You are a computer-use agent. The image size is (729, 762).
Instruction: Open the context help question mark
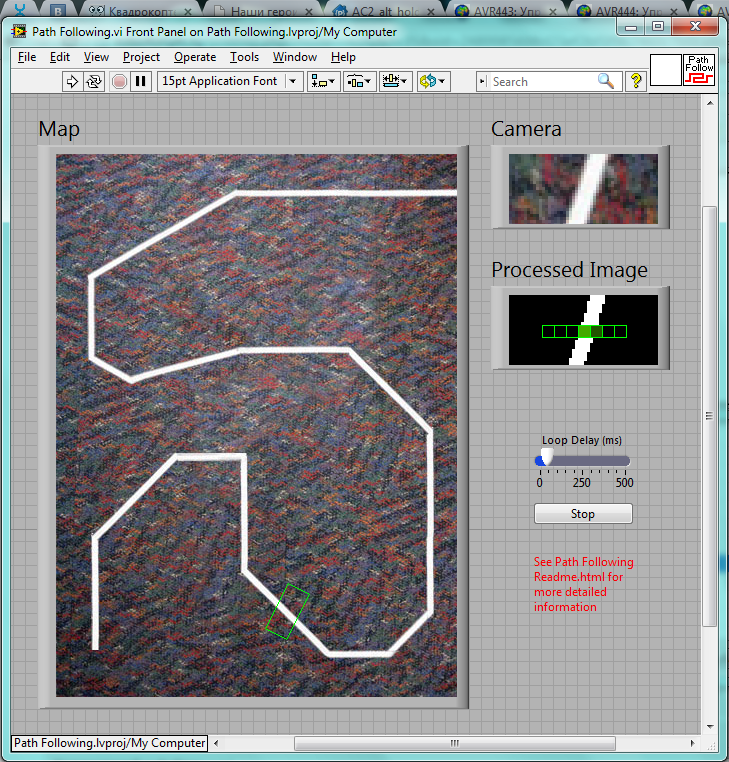635,82
